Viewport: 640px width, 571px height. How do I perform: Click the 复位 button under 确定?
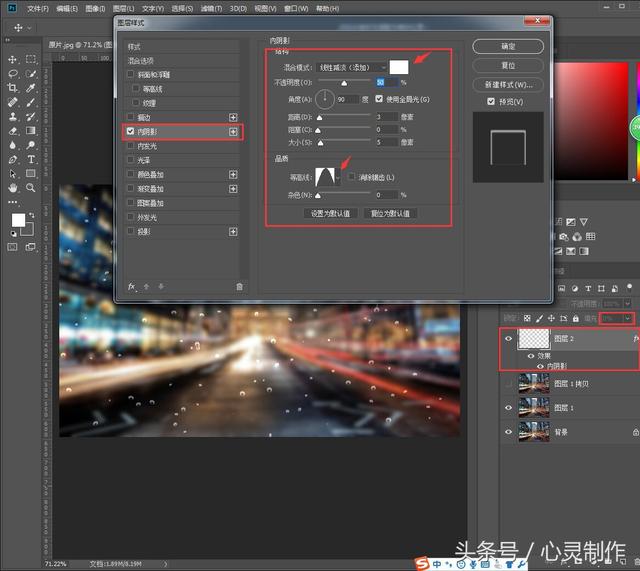(508, 65)
